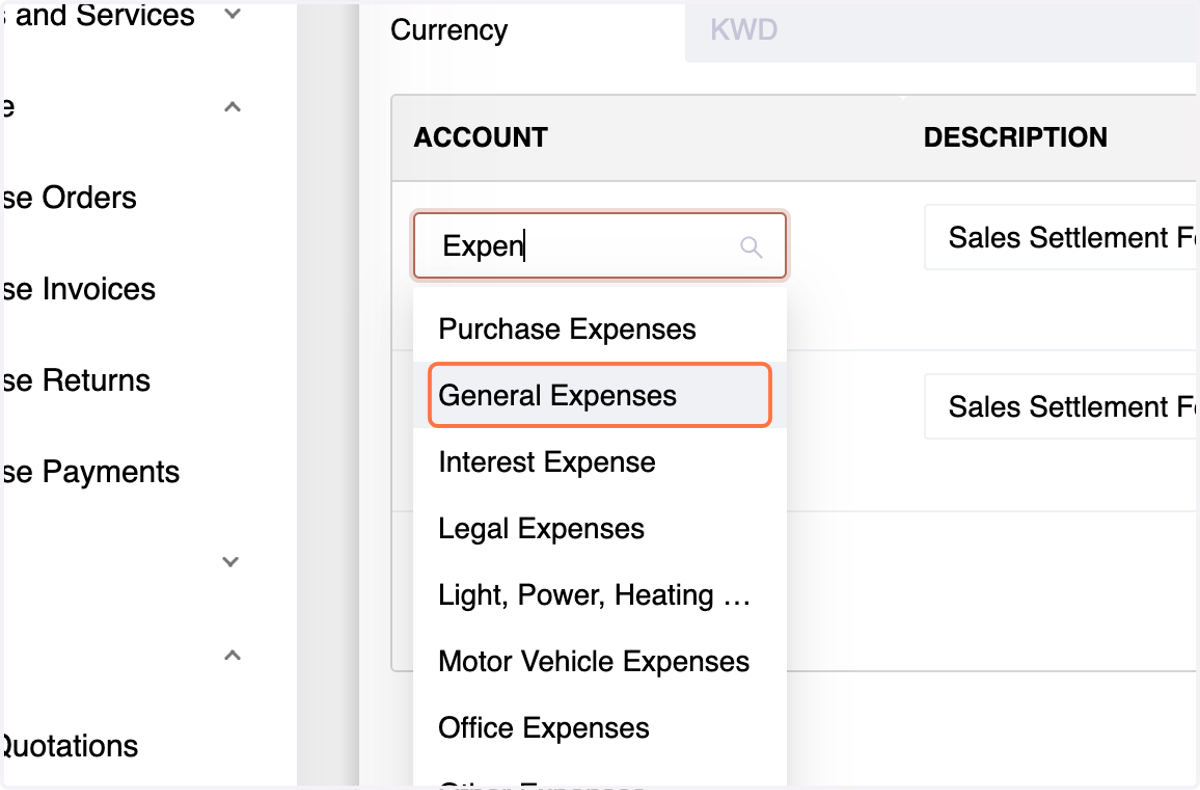
Task: Open Purchase Invoices in the sidebar
Action: click(x=78, y=289)
